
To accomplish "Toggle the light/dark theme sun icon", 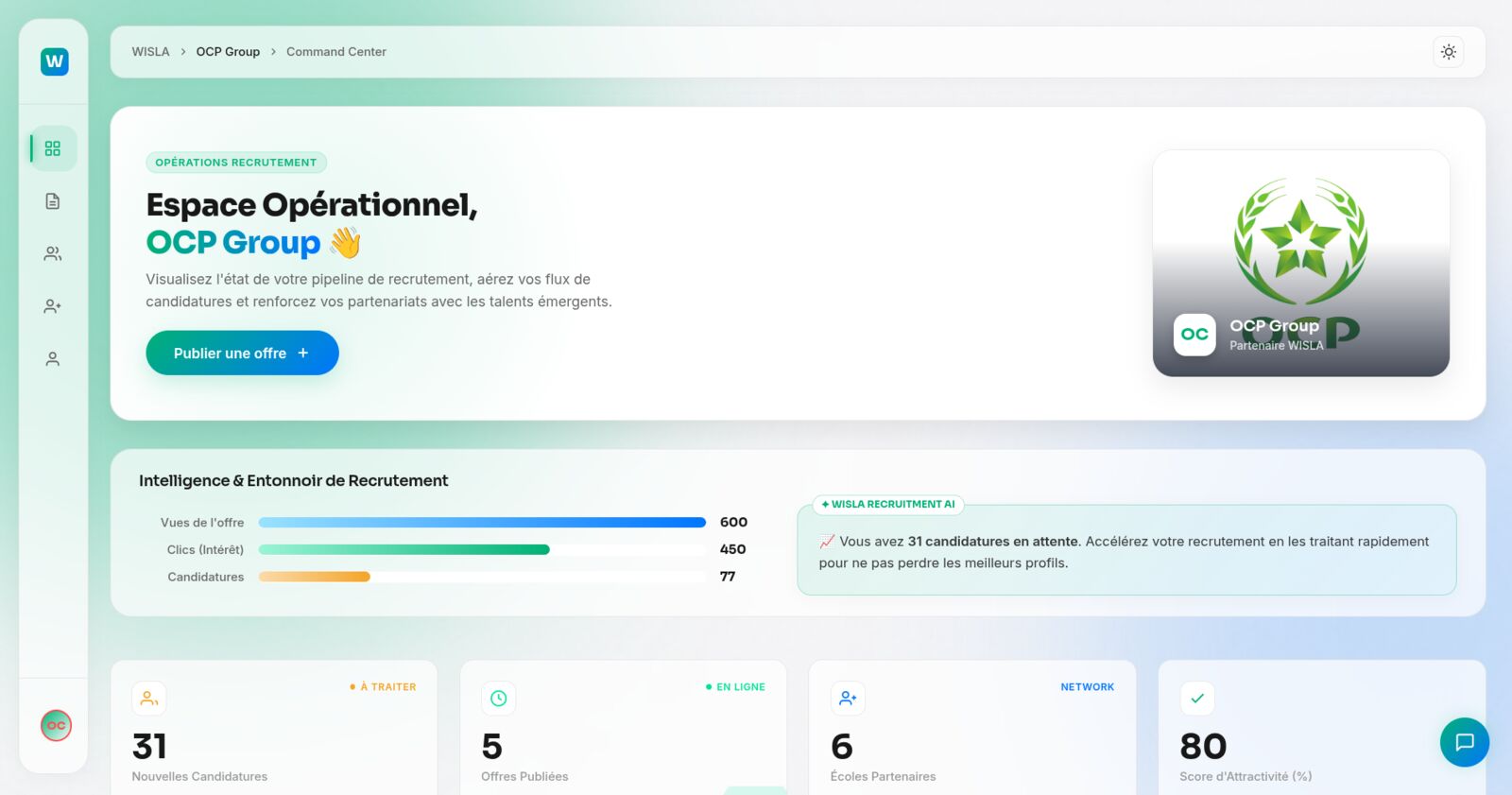I will [x=1449, y=52].
